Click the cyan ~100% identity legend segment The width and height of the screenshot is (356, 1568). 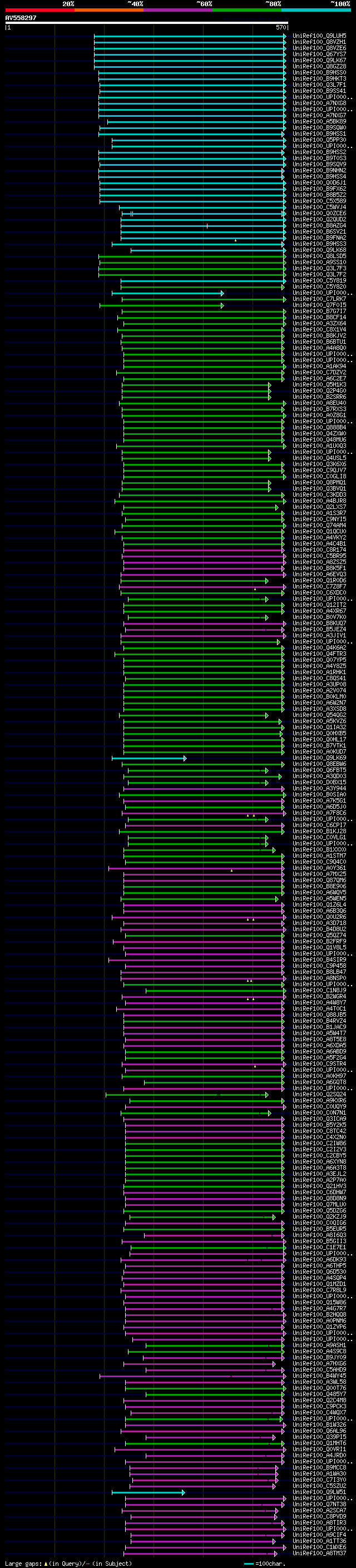(x=315, y=10)
